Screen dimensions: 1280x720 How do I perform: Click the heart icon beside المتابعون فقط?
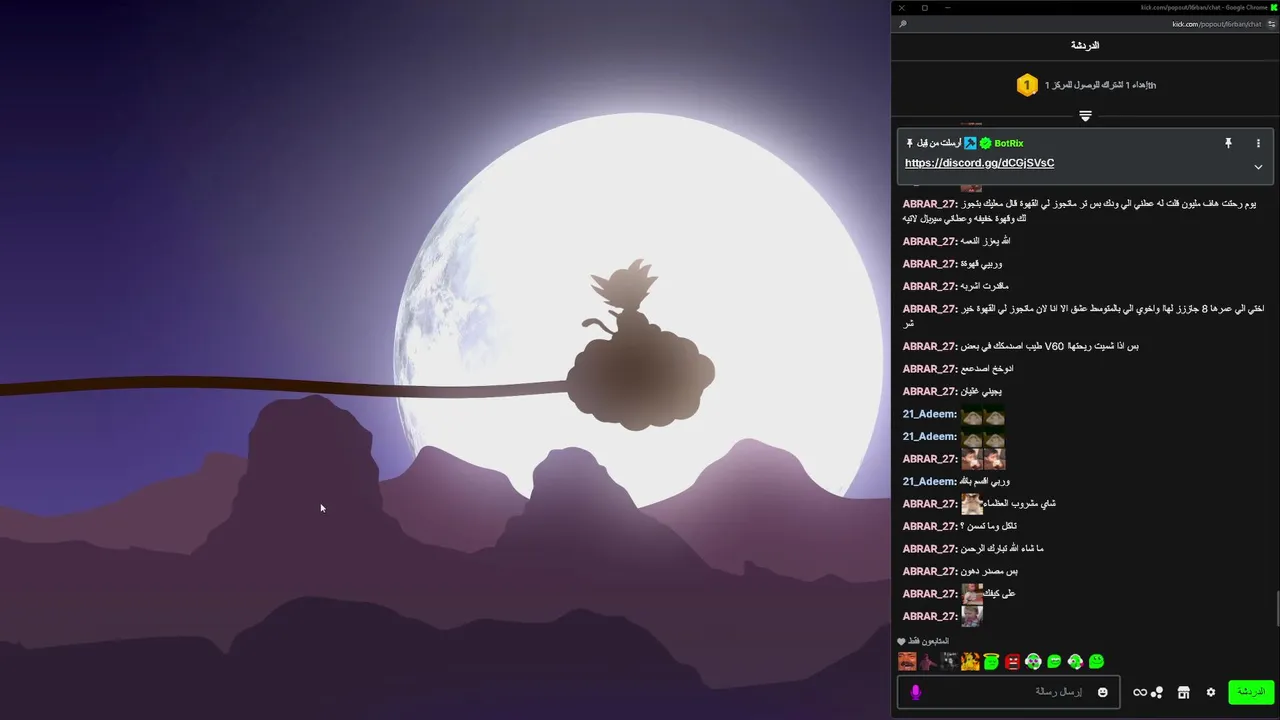pyautogui.click(x=901, y=641)
